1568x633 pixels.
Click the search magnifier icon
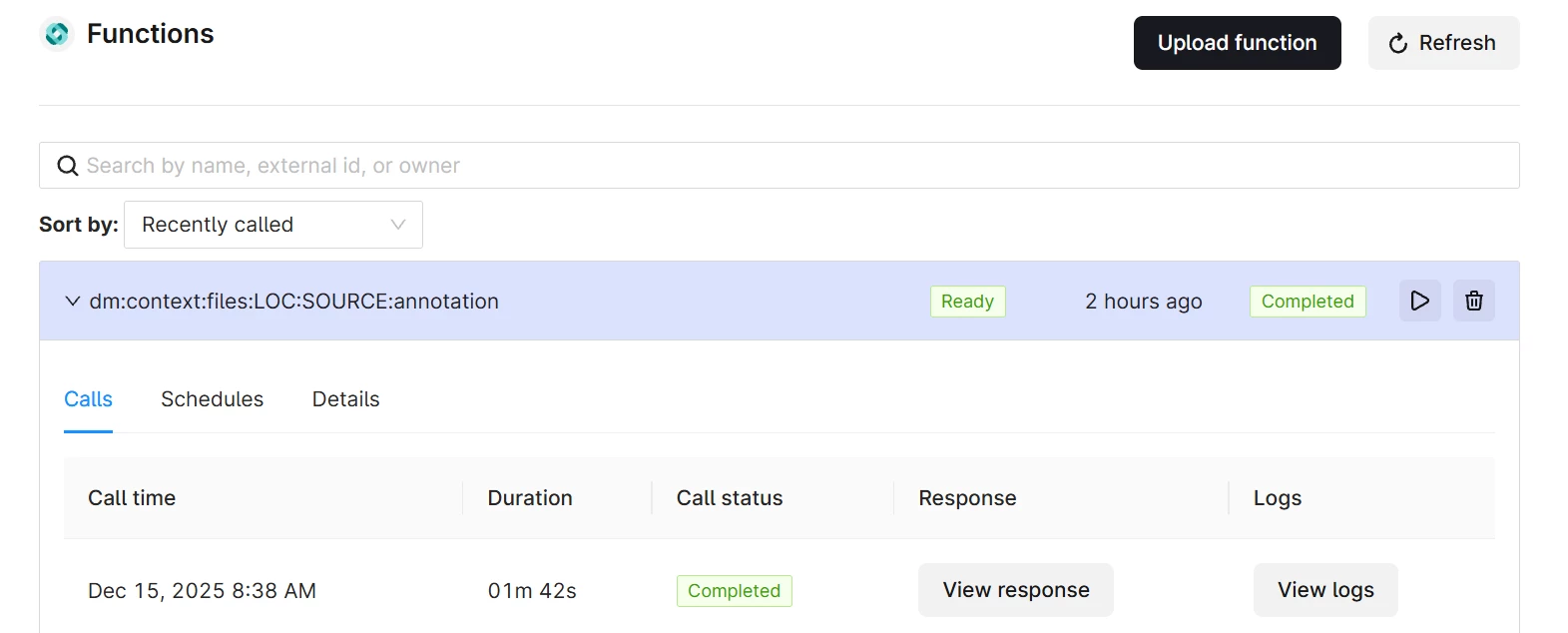pyautogui.click(x=67, y=166)
